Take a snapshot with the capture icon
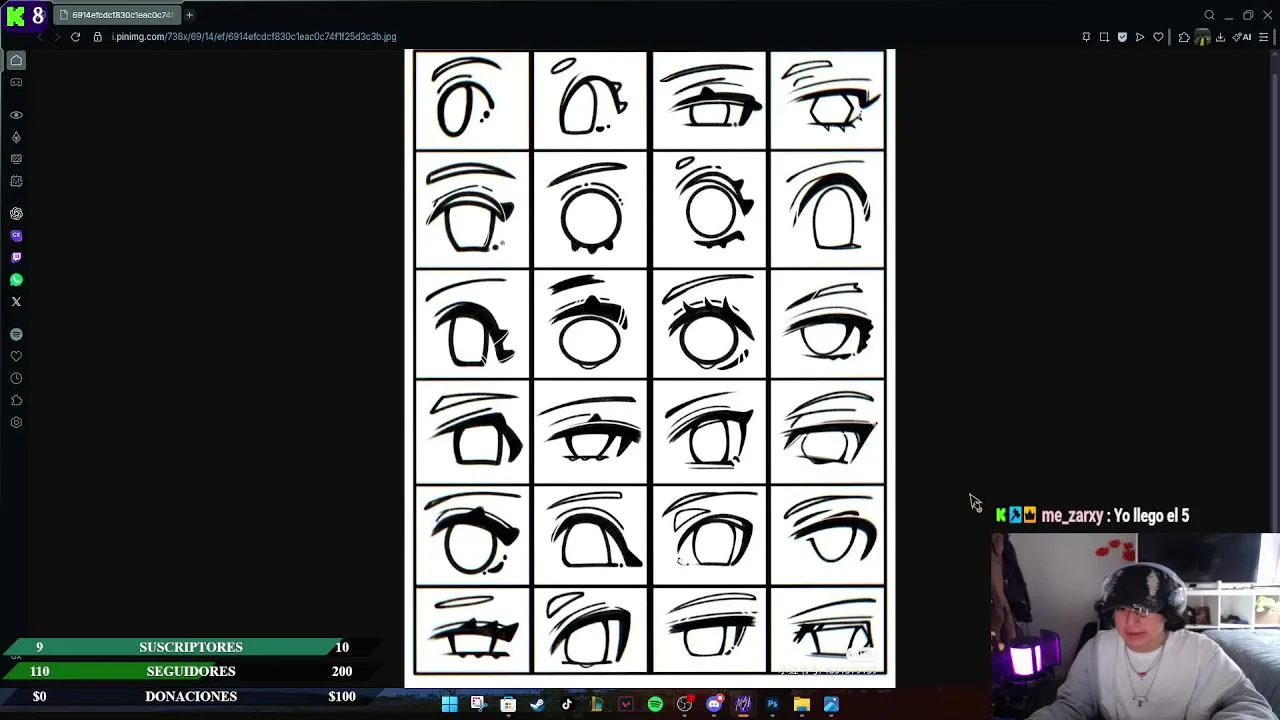The width and height of the screenshot is (1280, 720). 1104,37
